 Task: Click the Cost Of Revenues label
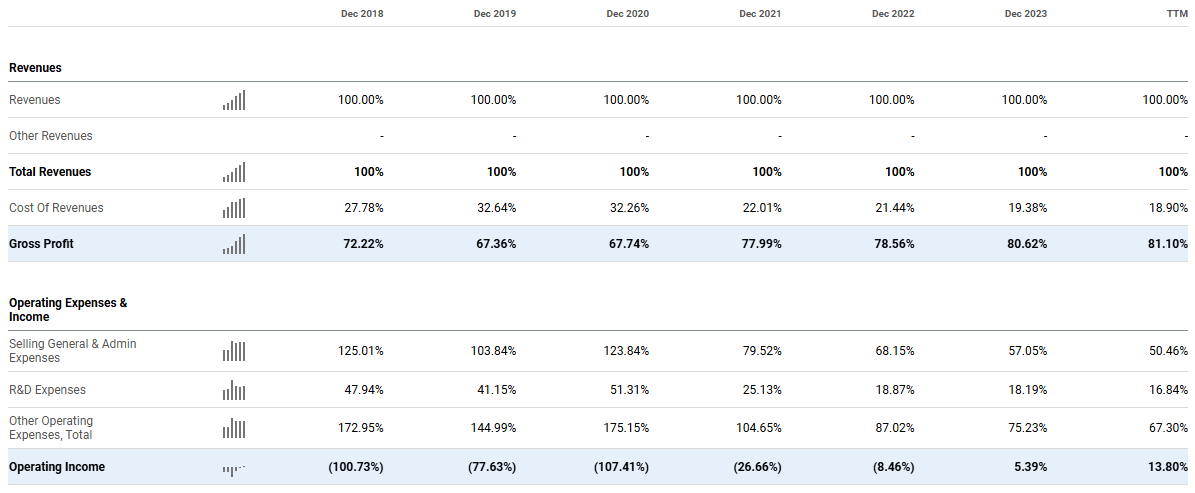coord(56,208)
